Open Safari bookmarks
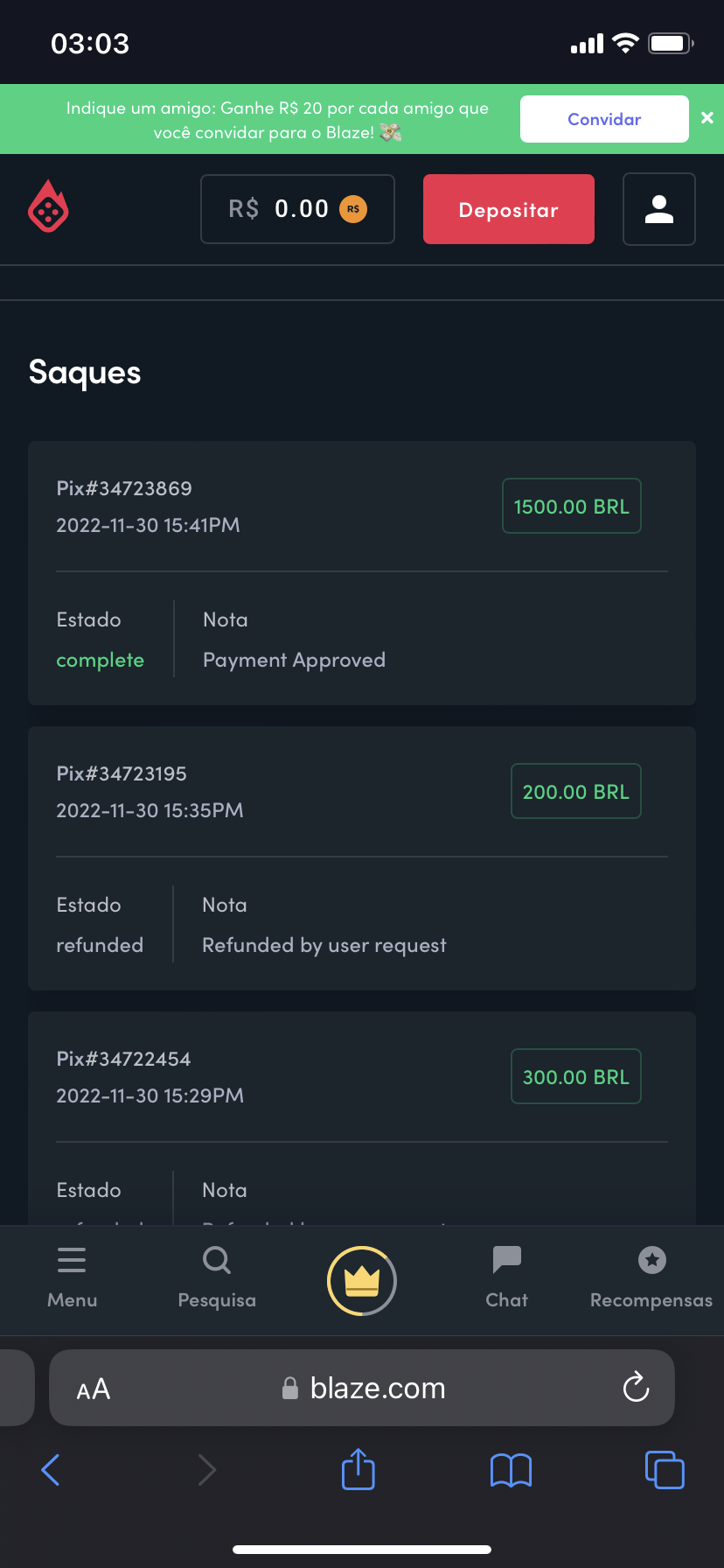The image size is (724, 1568). coord(511,1470)
